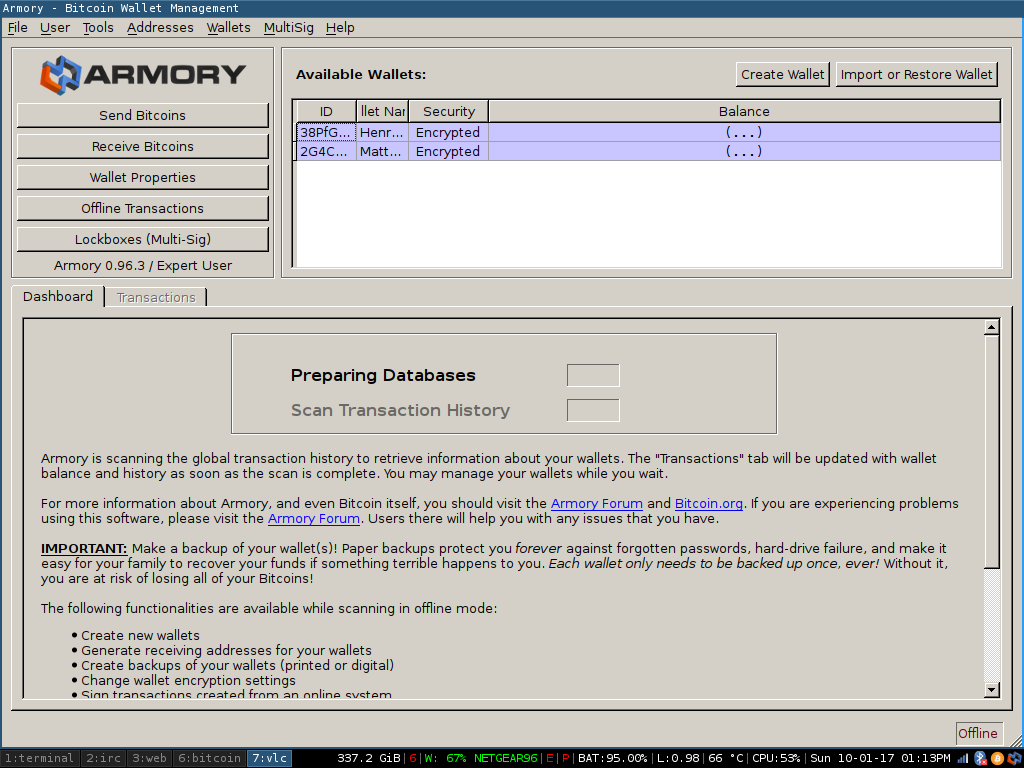Screen dimensions: 1024x768
Task: Click the Encrypted cell in the 2G4C row
Action: click(x=449, y=152)
